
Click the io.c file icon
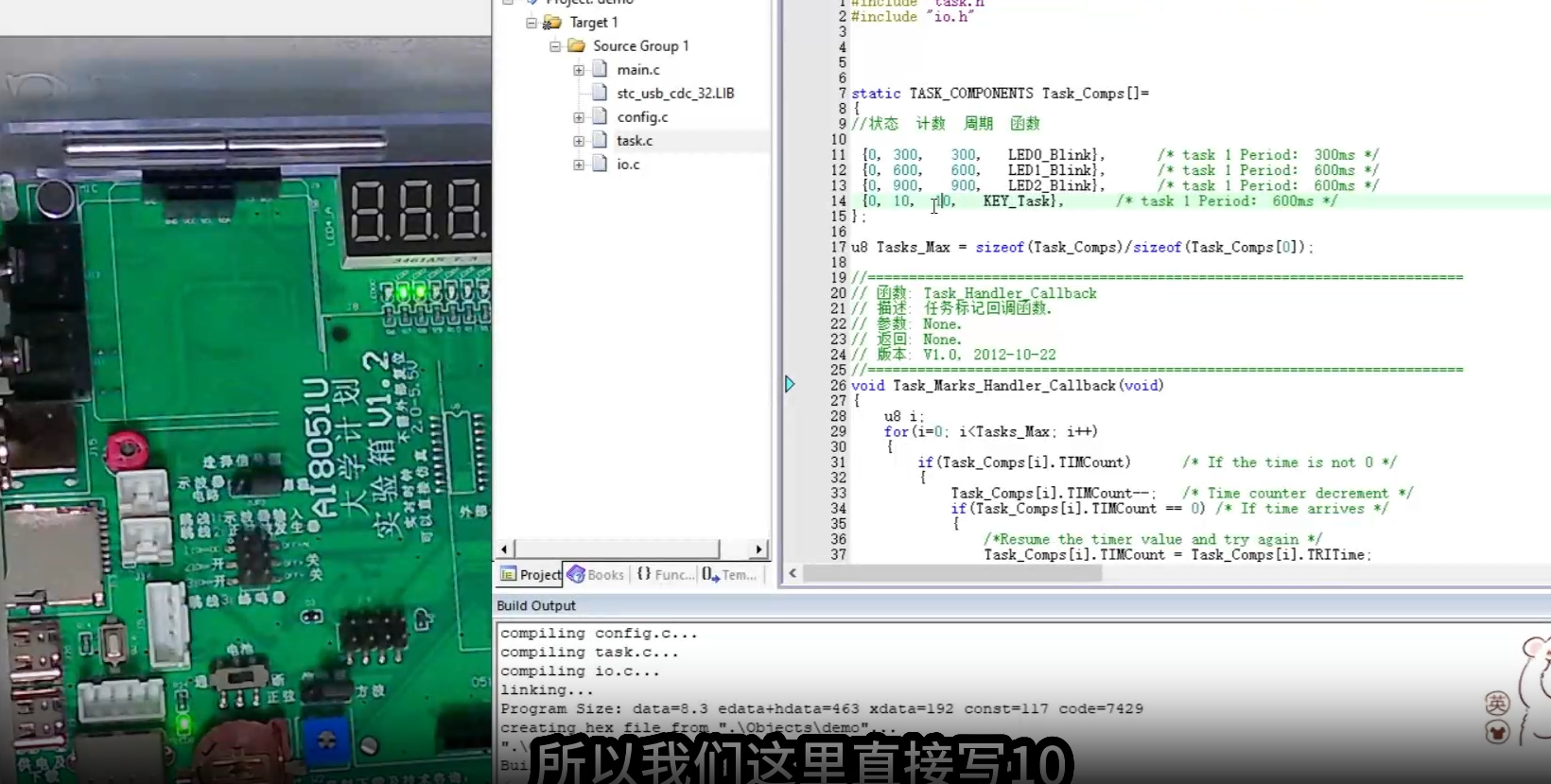tap(600, 164)
